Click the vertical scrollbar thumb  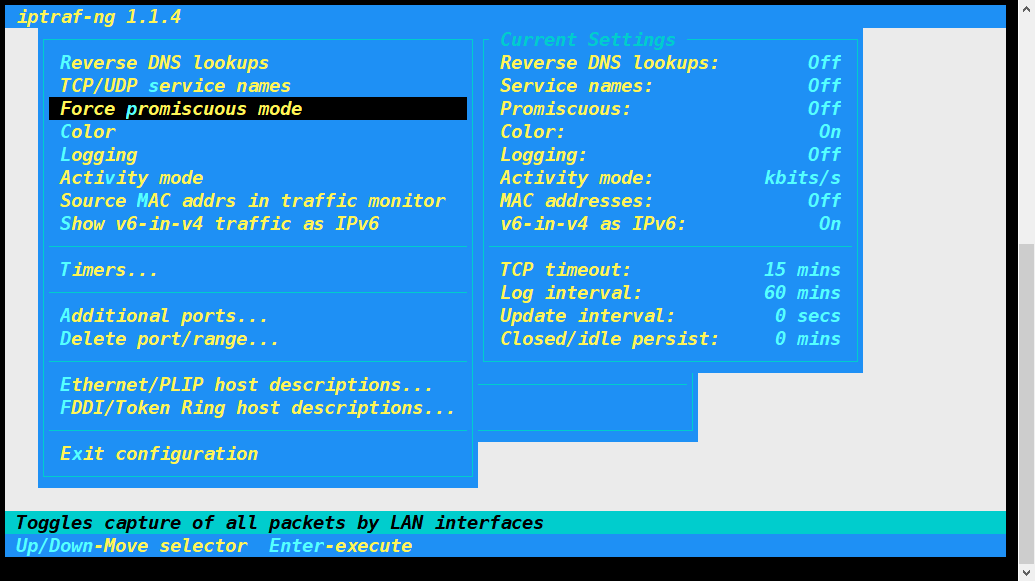pyautogui.click(x=1026, y=403)
